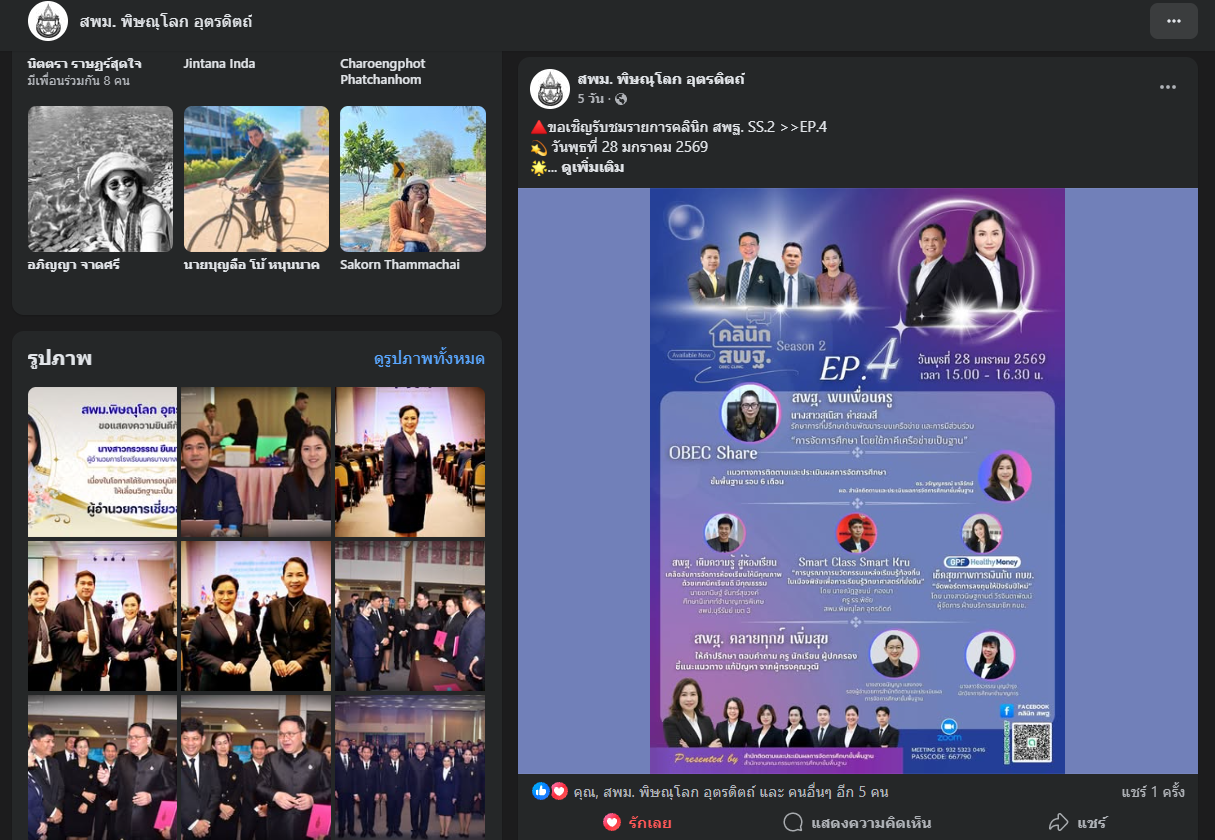The width and height of the screenshot is (1215, 840).
Task: Open second-row right photo of crowd in hall
Action: pos(410,616)
